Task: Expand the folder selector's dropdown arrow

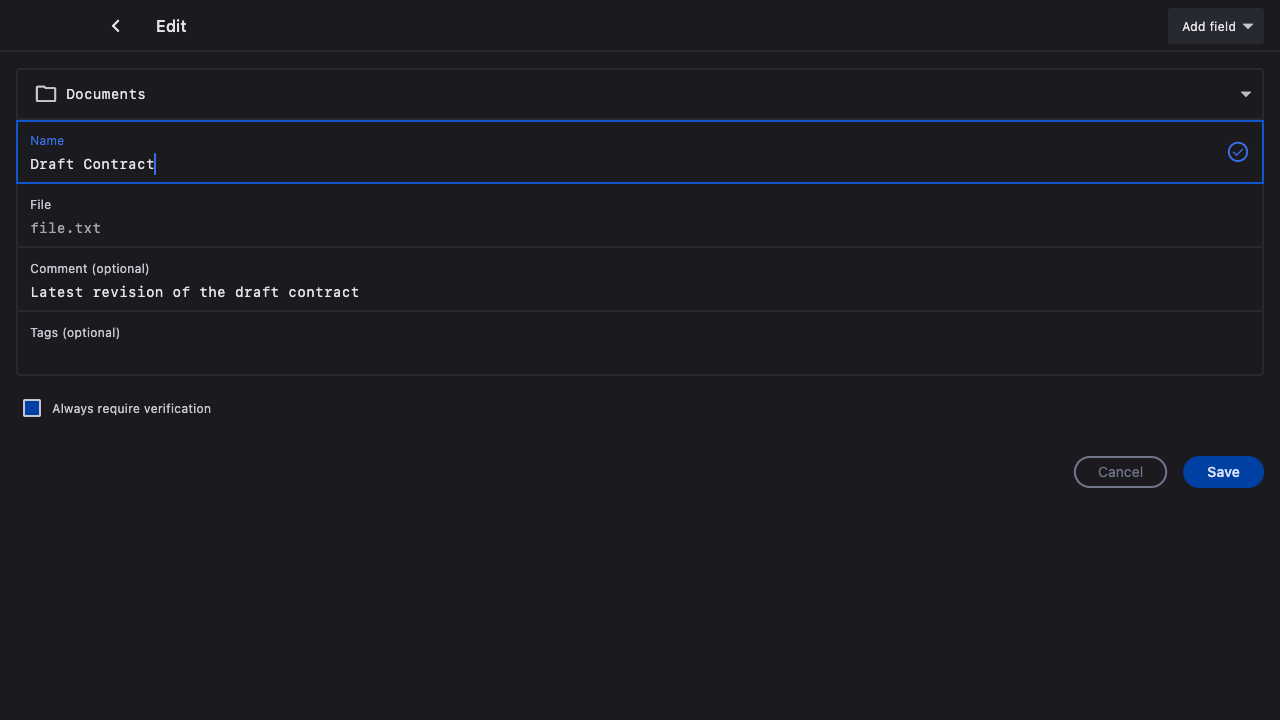Action: (1246, 94)
